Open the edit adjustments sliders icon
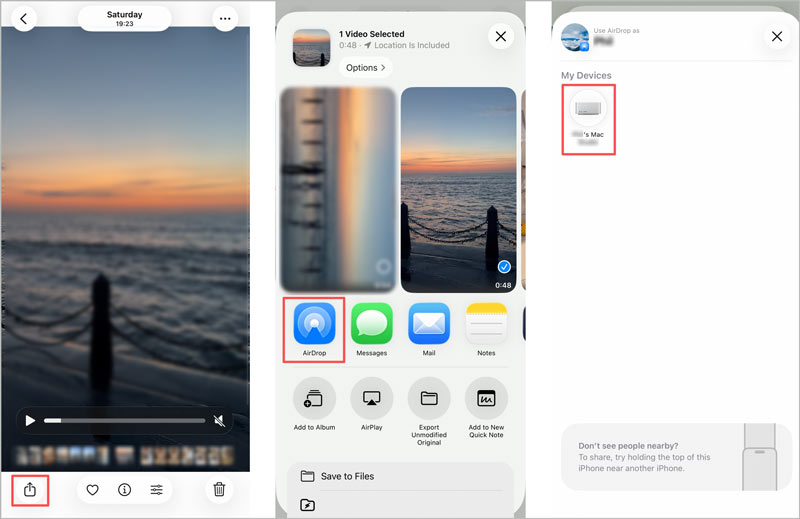The height and width of the screenshot is (519, 800). [157, 490]
